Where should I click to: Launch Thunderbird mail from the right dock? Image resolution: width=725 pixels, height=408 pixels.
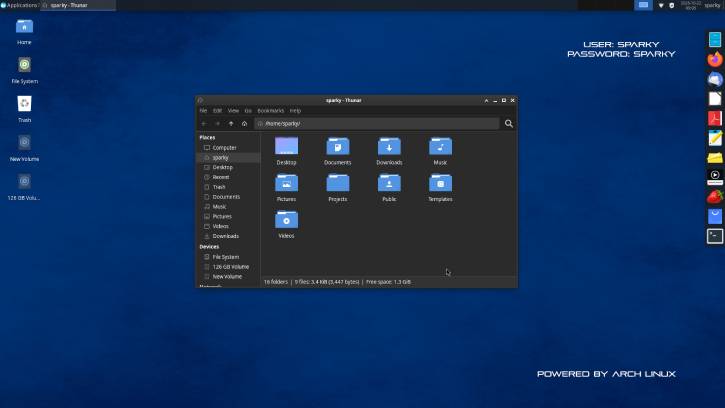pyautogui.click(x=715, y=80)
